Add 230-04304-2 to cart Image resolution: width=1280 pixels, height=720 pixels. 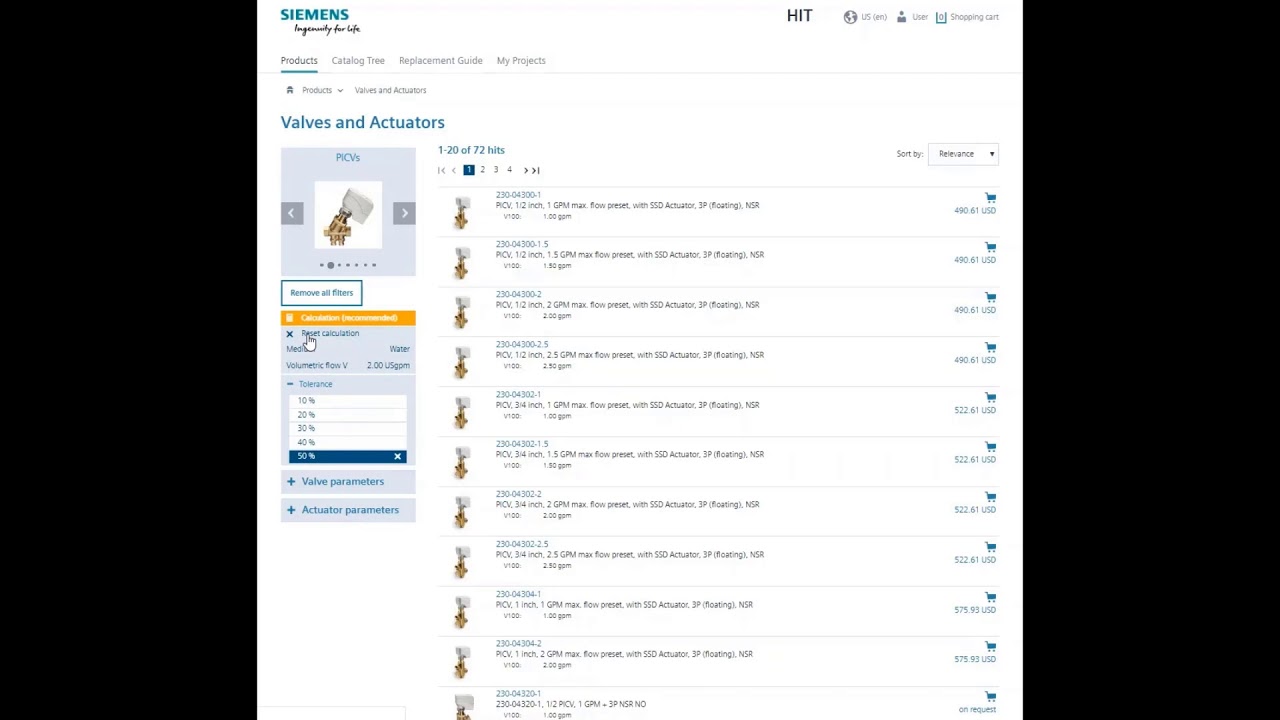[x=990, y=647]
